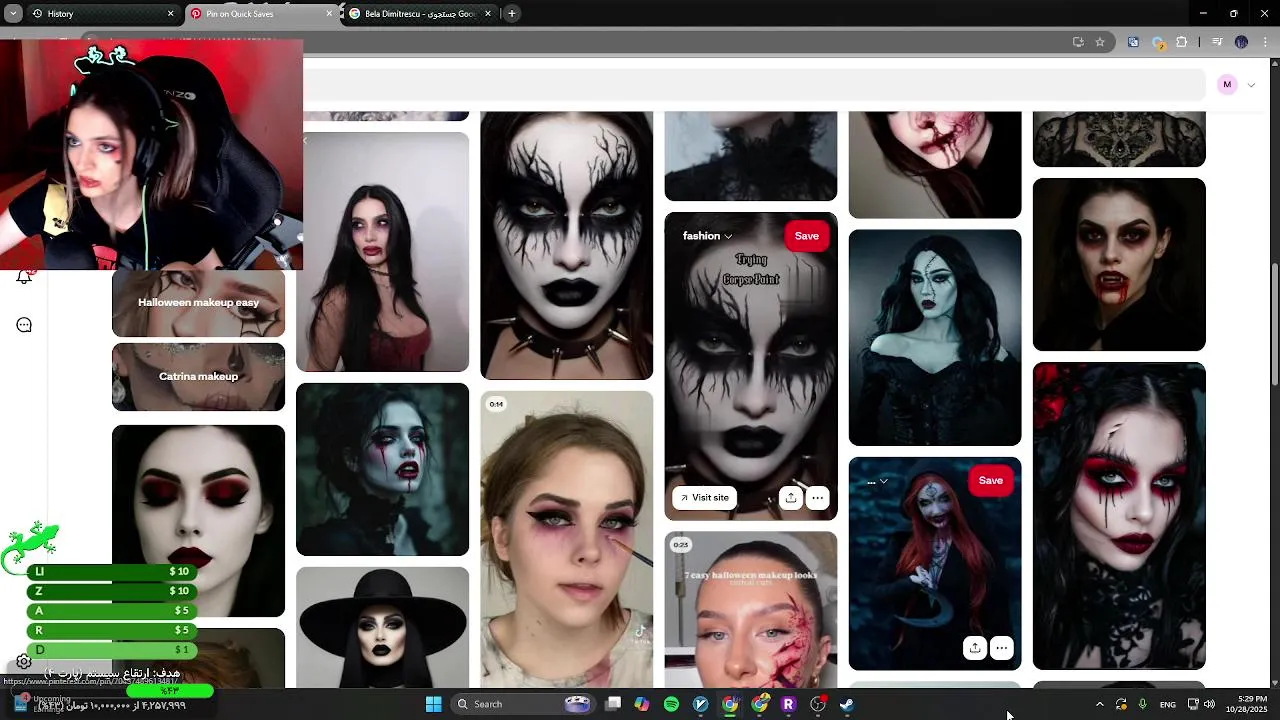Open the media controls icon

point(1217,42)
